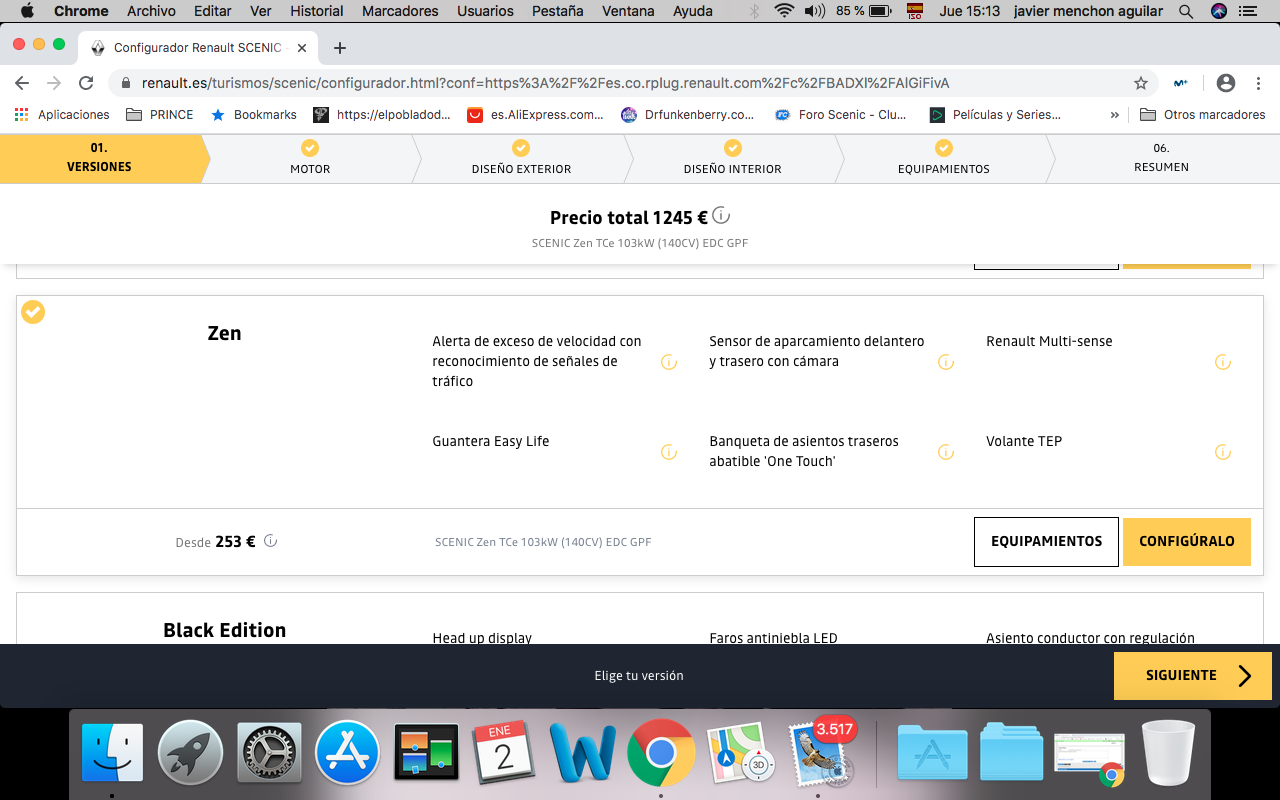Go back with browser back arrow
This screenshot has width=1280, height=800.
click(22, 83)
